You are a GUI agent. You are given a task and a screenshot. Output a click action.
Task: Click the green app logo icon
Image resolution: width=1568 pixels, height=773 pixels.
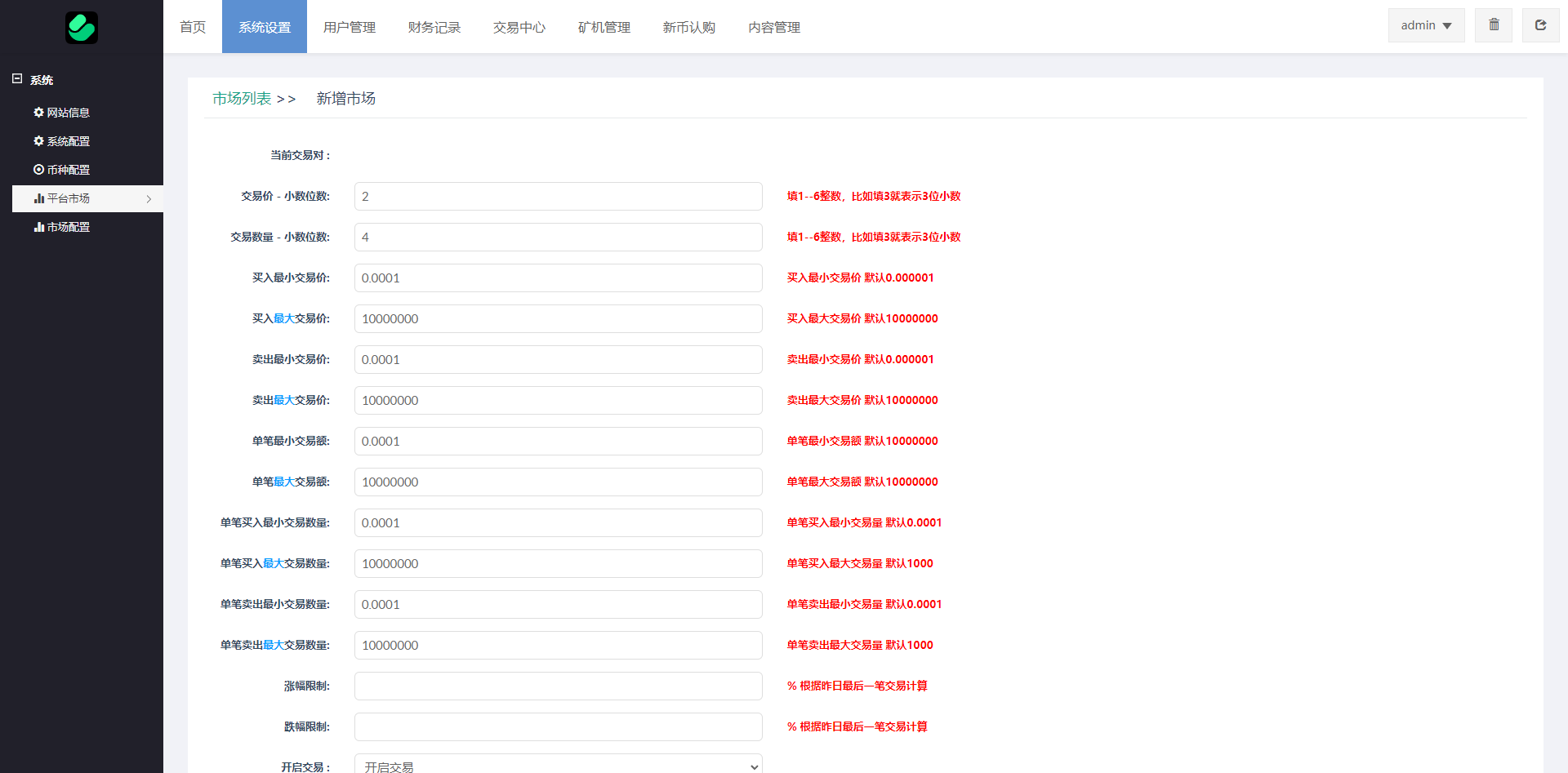click(x=82, y=28)
